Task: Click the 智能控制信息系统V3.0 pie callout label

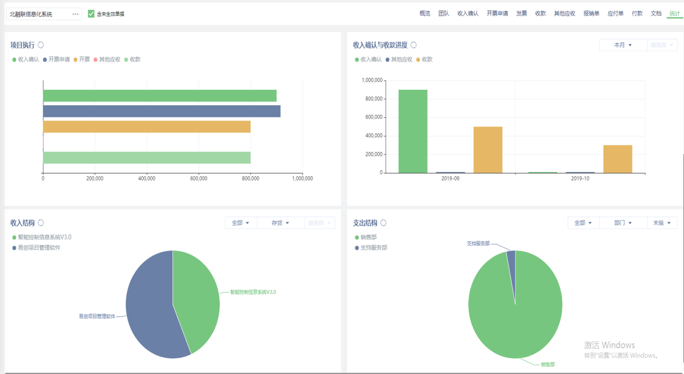Action: (x=253, y=292)
